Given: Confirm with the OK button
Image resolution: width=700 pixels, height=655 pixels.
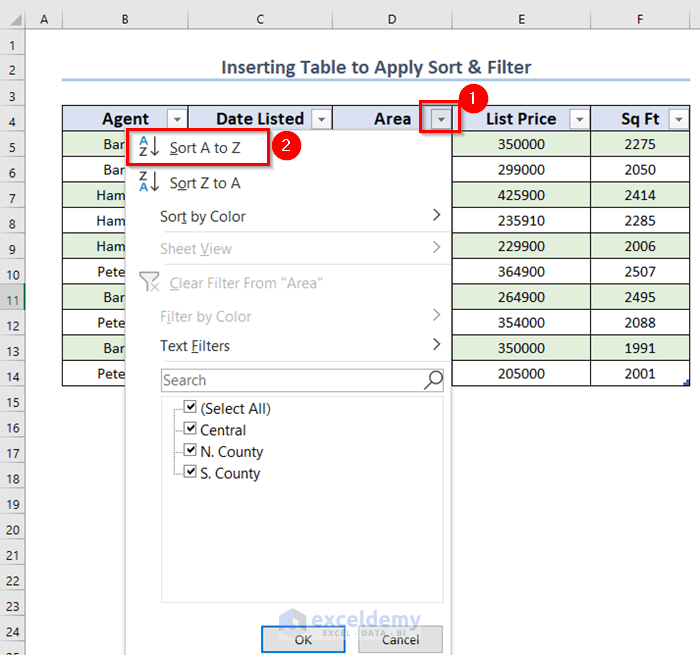Looking at the screenshot, I should [303, 639].
